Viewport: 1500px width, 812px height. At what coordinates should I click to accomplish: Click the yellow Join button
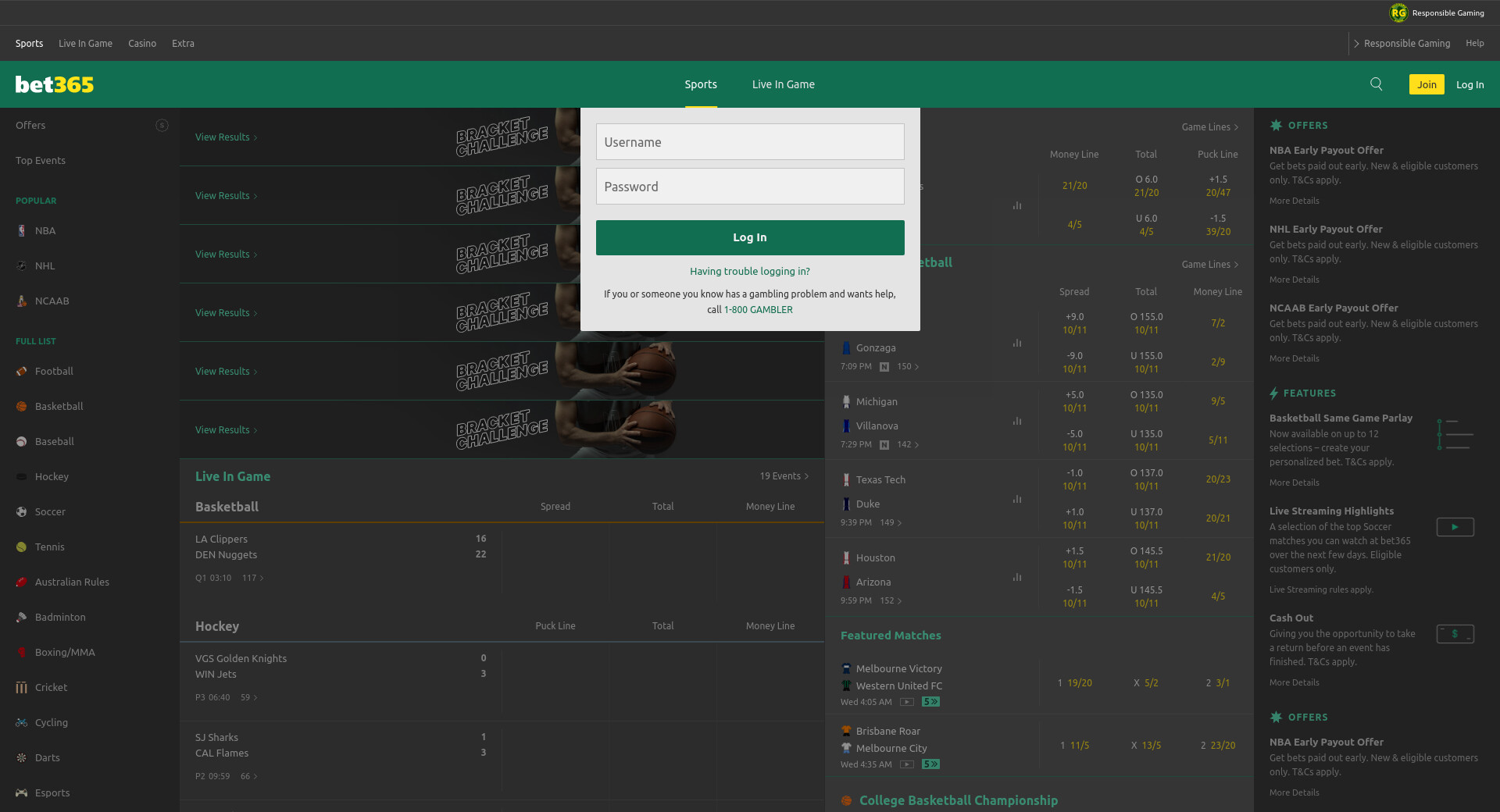point(1426,84)
